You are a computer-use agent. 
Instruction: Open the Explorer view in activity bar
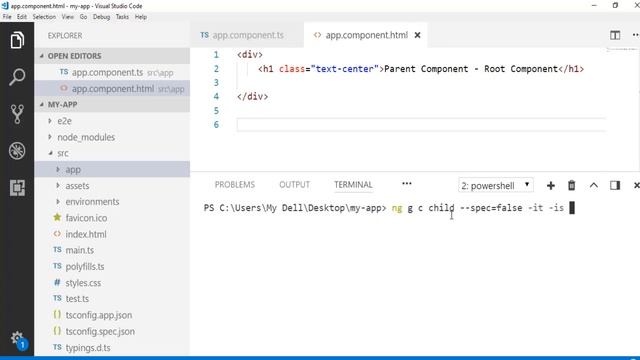pos(17,40)
